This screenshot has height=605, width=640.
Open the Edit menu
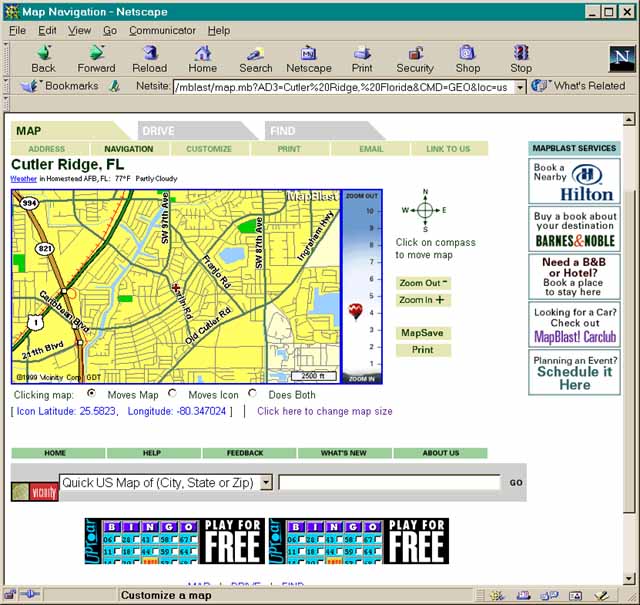point(47,31)
